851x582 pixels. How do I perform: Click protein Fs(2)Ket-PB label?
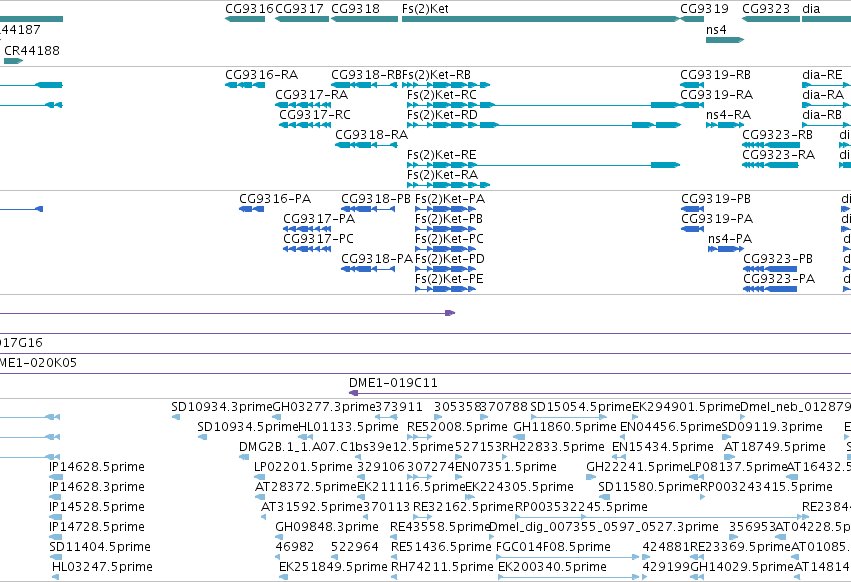(x=449, y=219)
